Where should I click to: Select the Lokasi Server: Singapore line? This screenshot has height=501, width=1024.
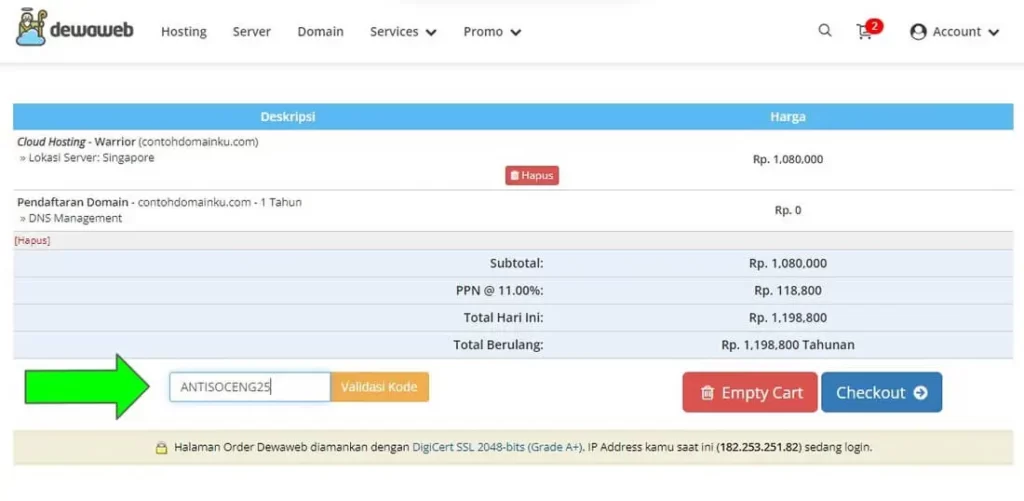click(87, 157)
